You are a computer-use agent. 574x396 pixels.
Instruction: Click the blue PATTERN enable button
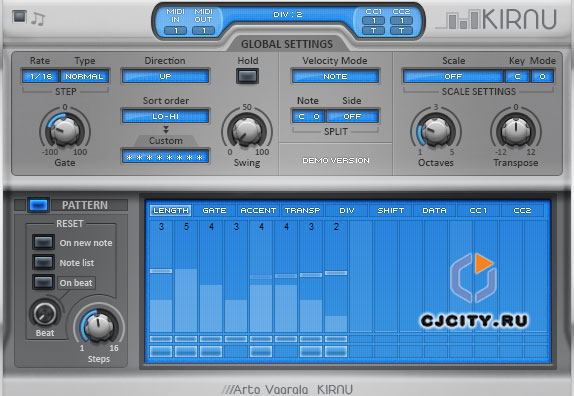point(38,205)
